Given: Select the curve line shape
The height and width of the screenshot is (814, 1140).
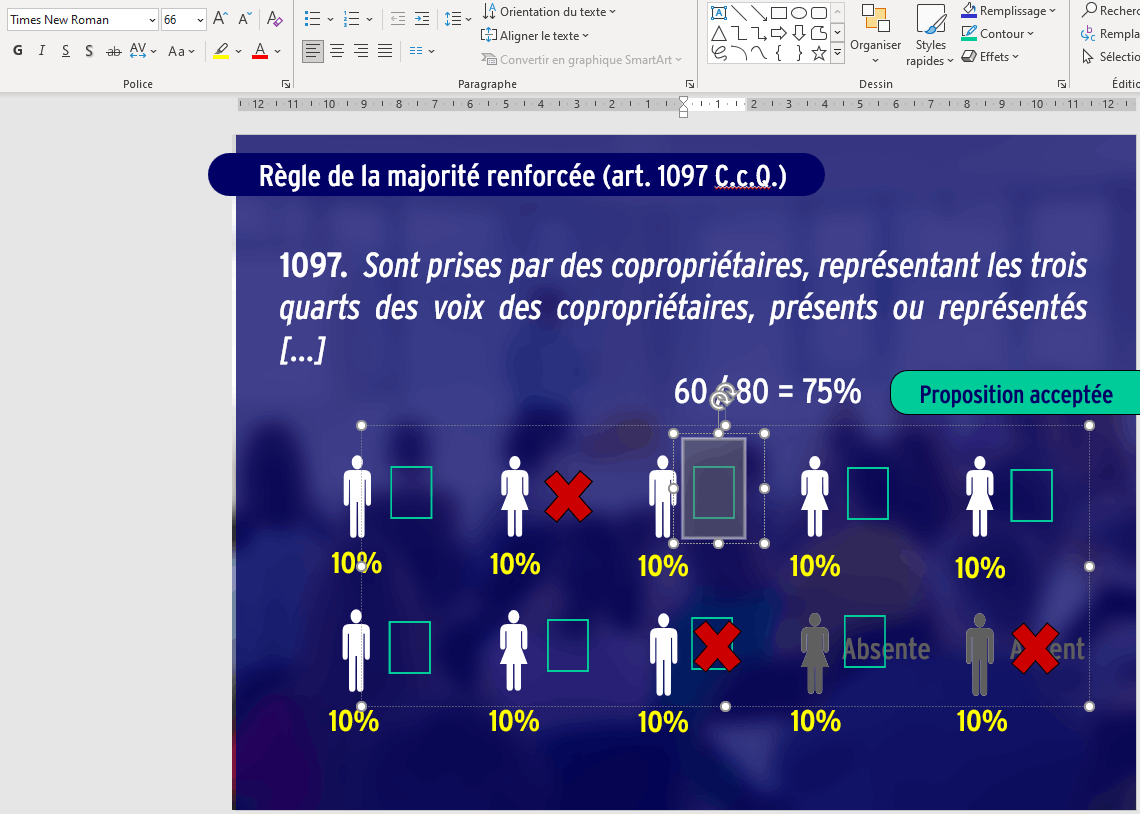Looking at the screenshot, I should 759,52.
